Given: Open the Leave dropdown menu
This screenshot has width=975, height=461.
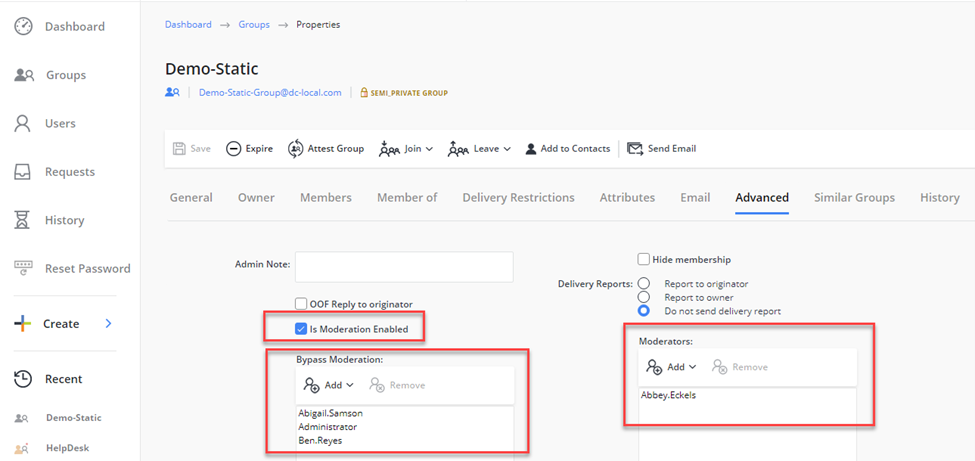Looking at the screenshot, I should tap(479, 149).
